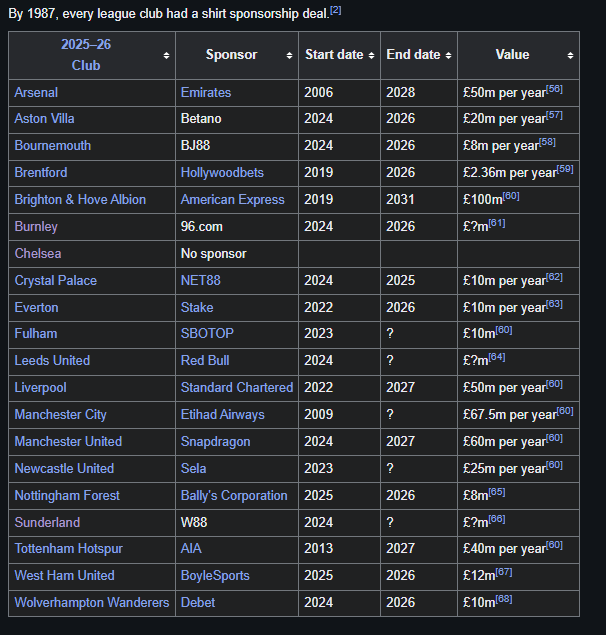The image size is (606, 635).
Task: Go to Wolverhampton Wanderers page
Action: [92, 602]
